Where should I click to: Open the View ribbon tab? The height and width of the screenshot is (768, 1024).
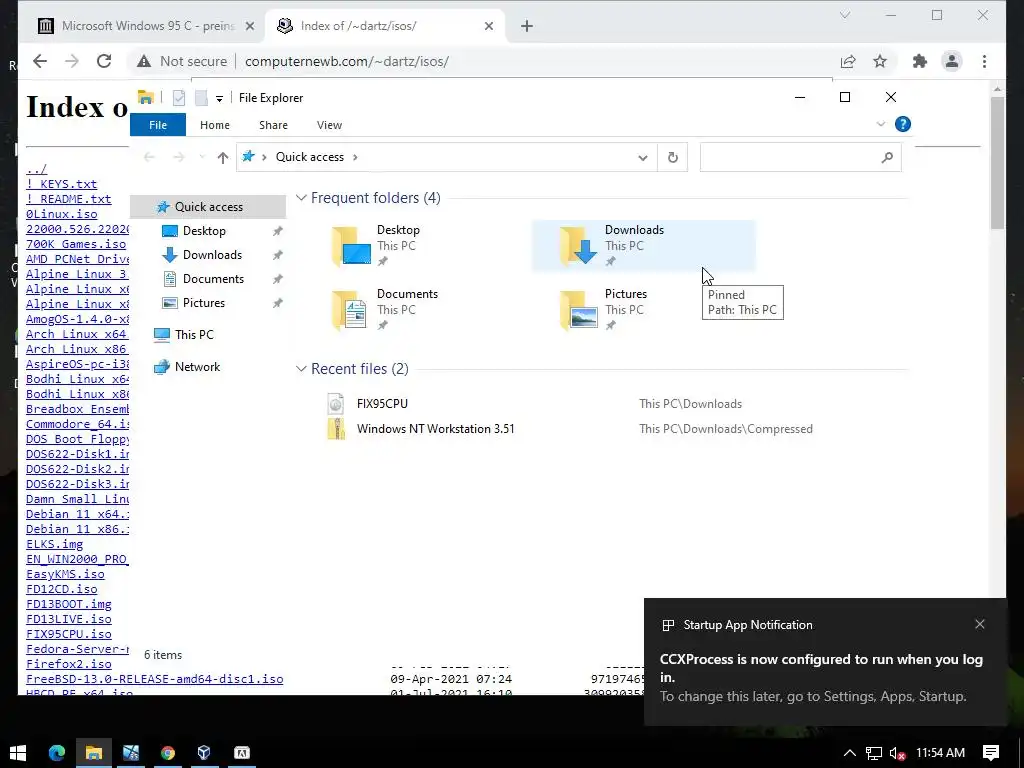(x=329, y=125)
